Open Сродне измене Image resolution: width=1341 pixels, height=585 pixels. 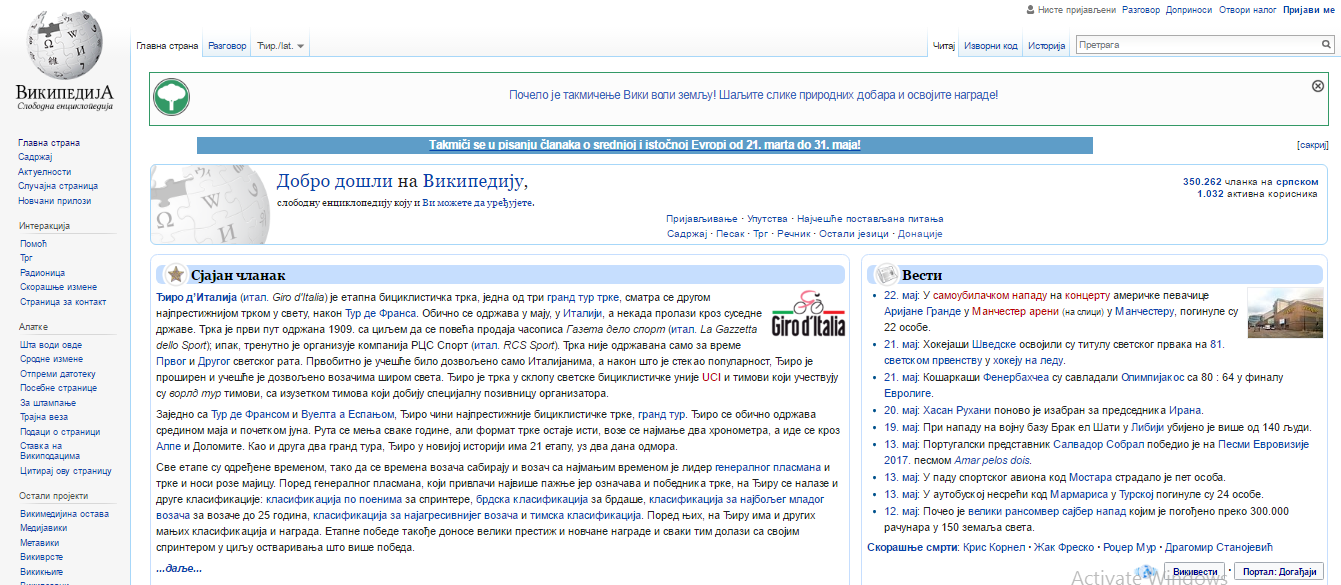pyautogui.click(x=52, y=359)
